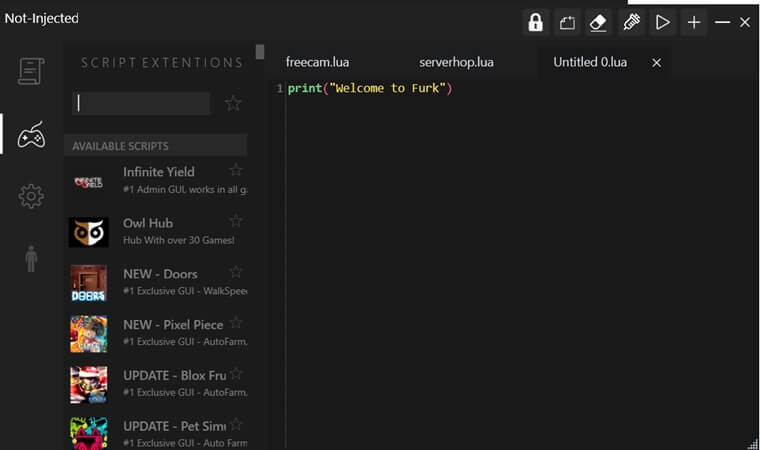Close the Untitled 0.lua tab

[656, 63]
